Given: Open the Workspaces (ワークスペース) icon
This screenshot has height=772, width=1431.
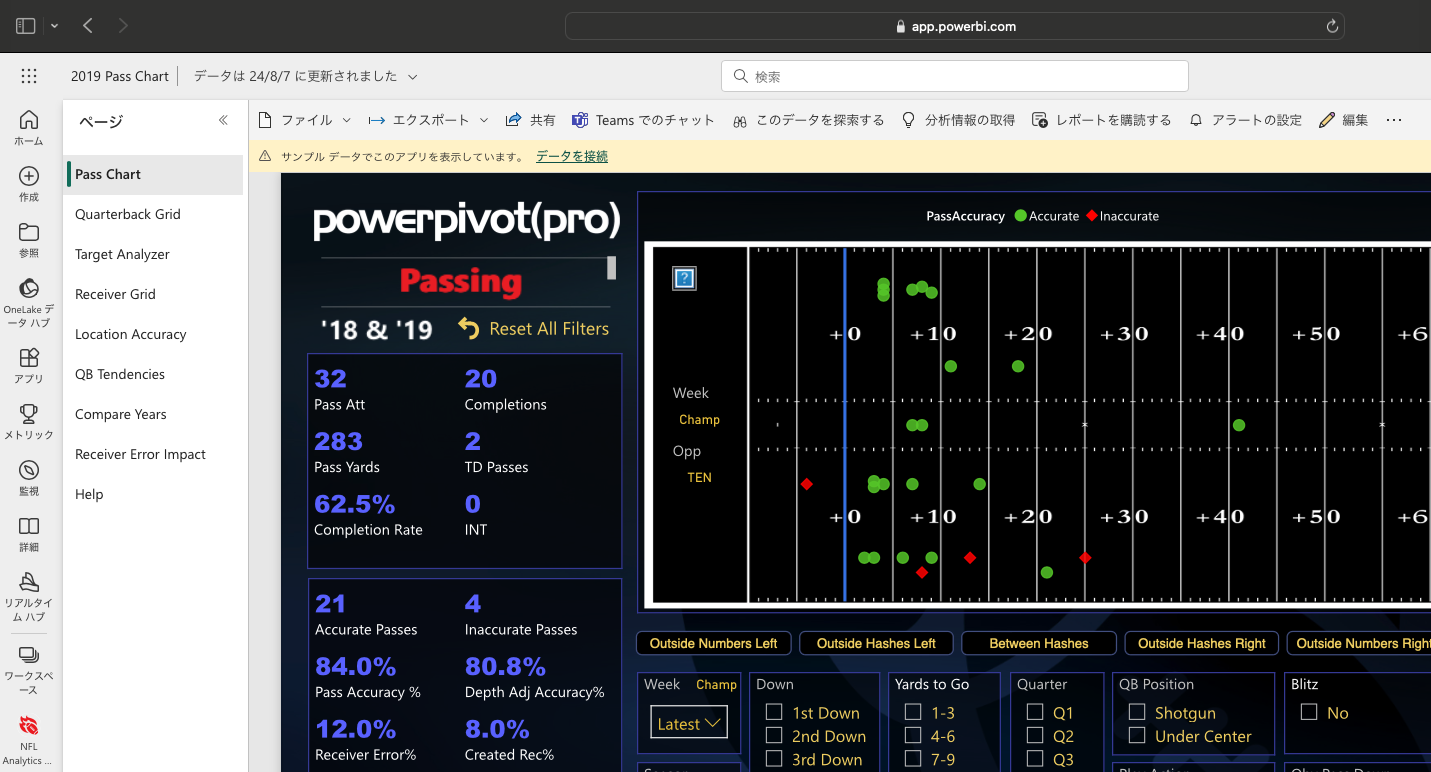Looking at the screenshot, I should [x=29, y=655].
